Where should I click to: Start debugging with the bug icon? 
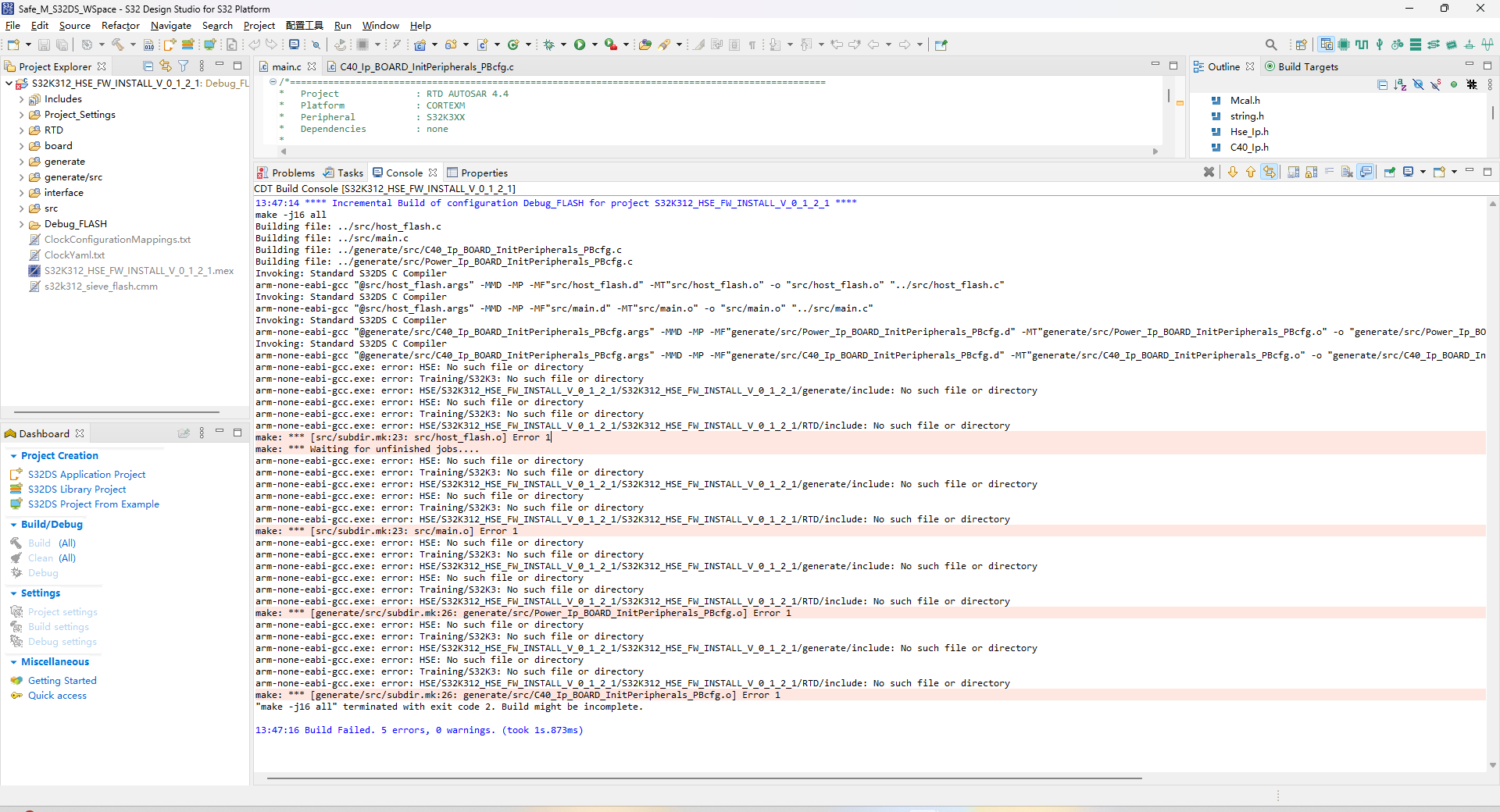click(x=549, y=45)
